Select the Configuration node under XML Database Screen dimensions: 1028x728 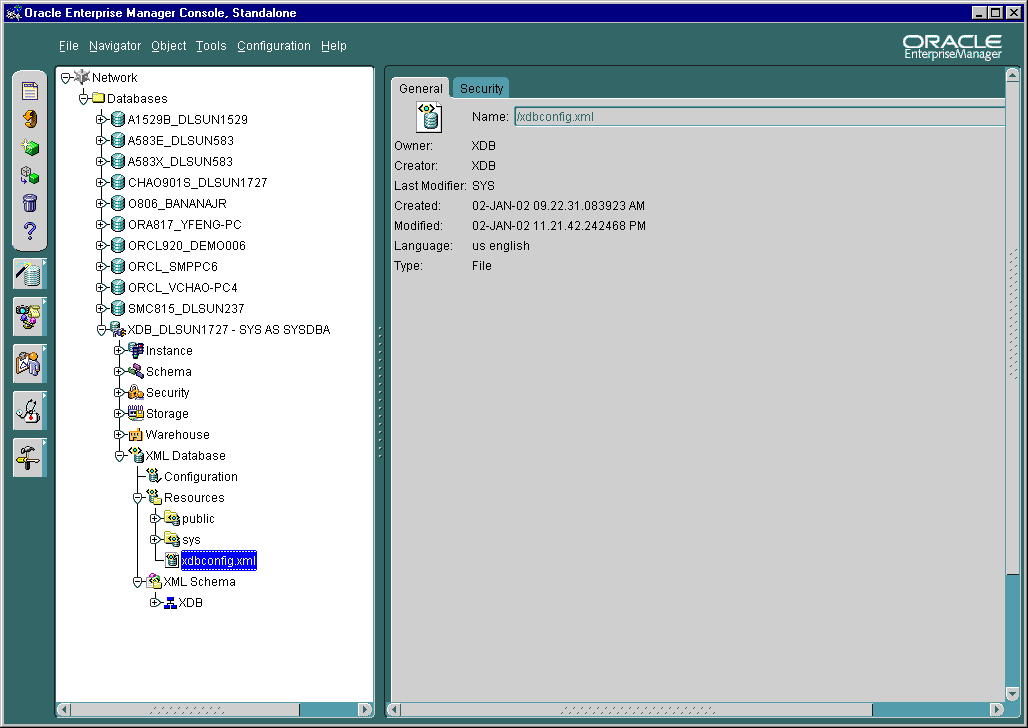(203, 476)
